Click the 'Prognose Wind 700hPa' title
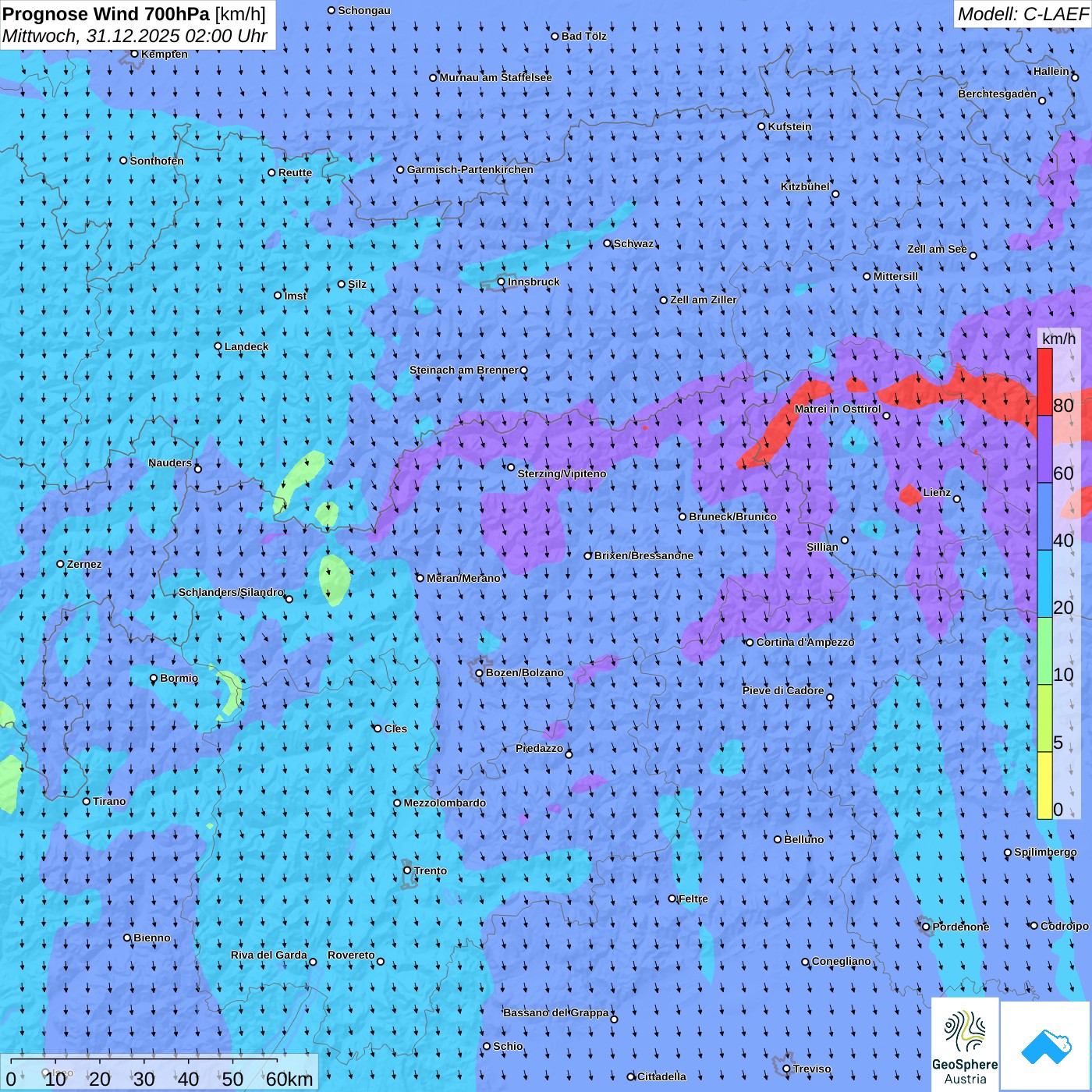1092x1092 pixels. [106, 14]
